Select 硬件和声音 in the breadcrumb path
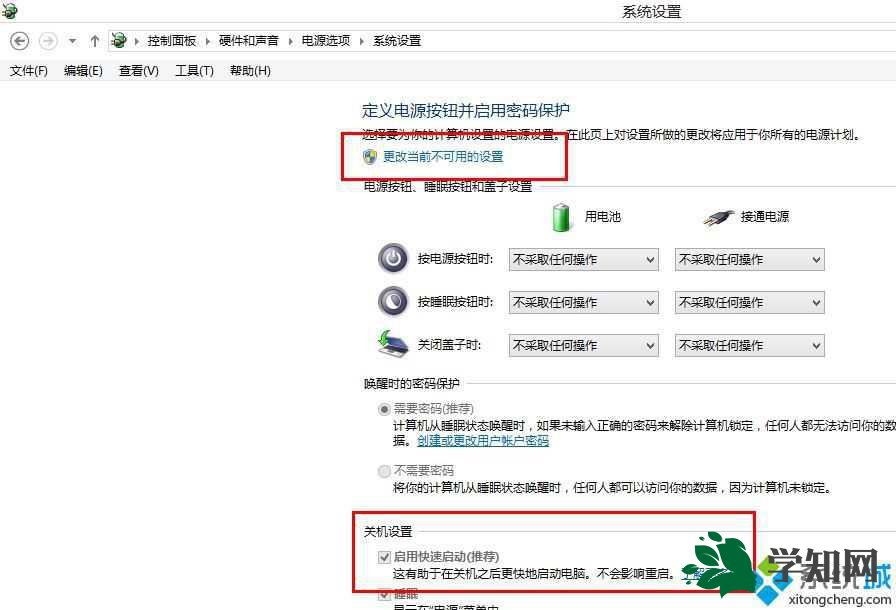The image size is (896, 610). pos(249,41)
